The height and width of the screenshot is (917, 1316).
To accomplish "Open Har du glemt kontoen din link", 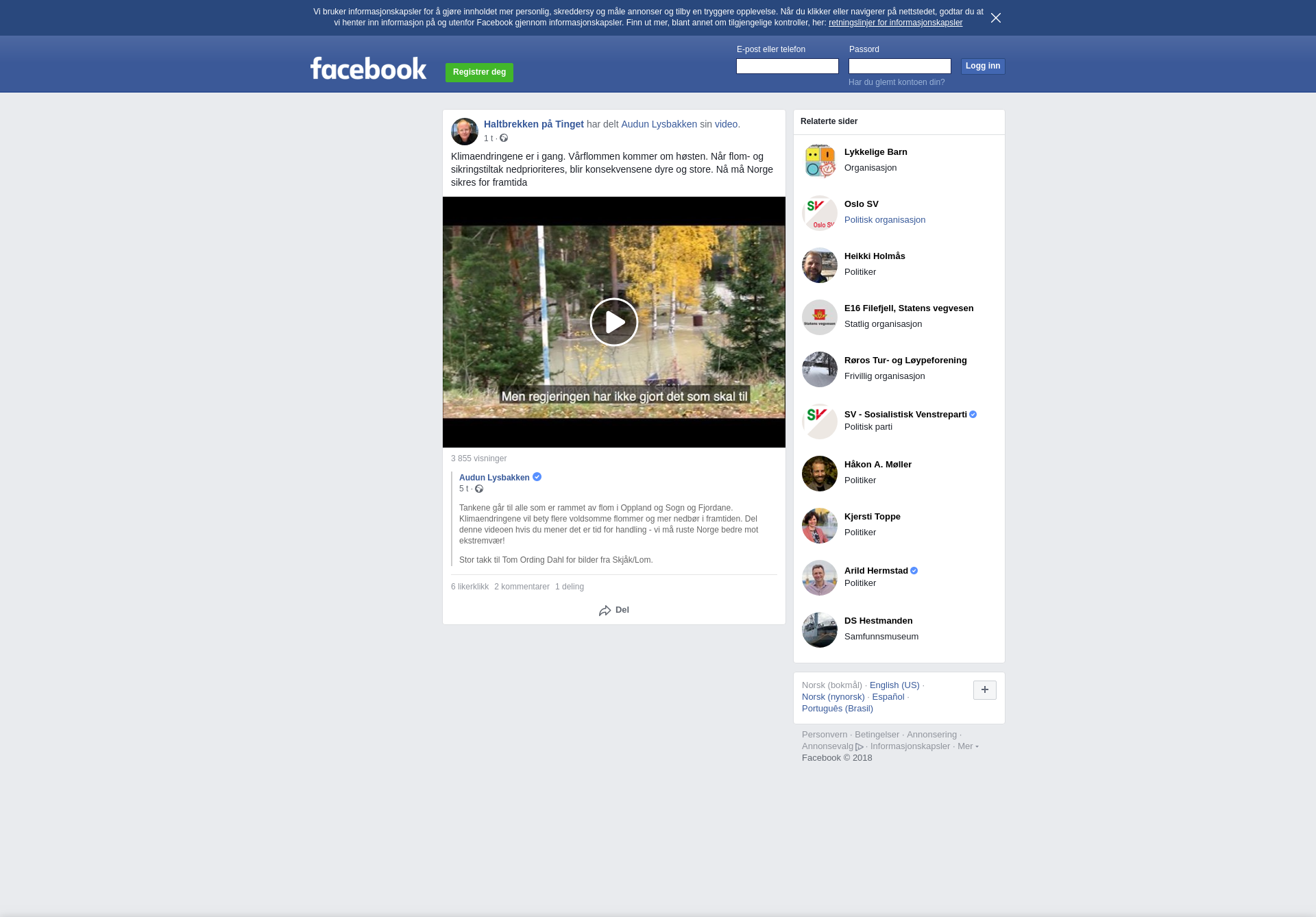I will (x=897, y=82).
